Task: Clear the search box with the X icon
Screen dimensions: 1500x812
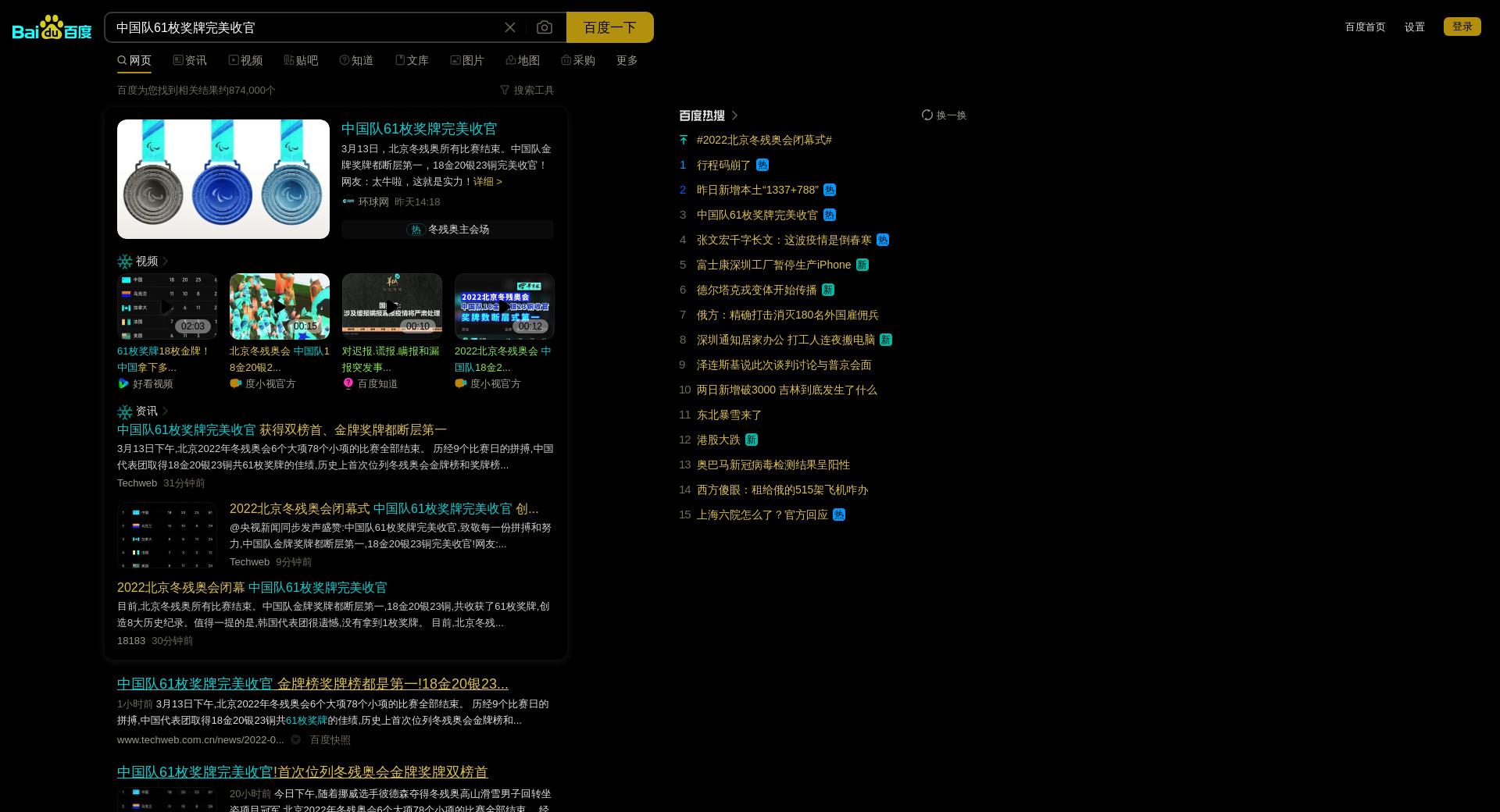Action: (510, 27)
